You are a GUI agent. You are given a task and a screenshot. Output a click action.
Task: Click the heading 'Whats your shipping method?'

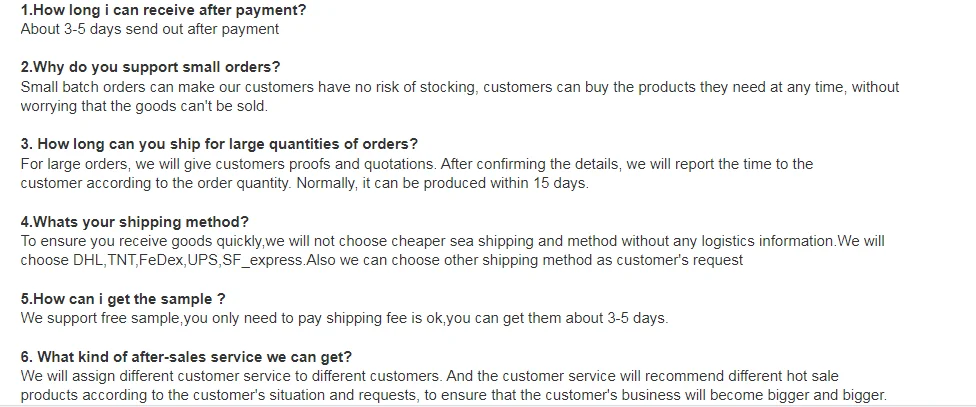(x=134, y=222)
